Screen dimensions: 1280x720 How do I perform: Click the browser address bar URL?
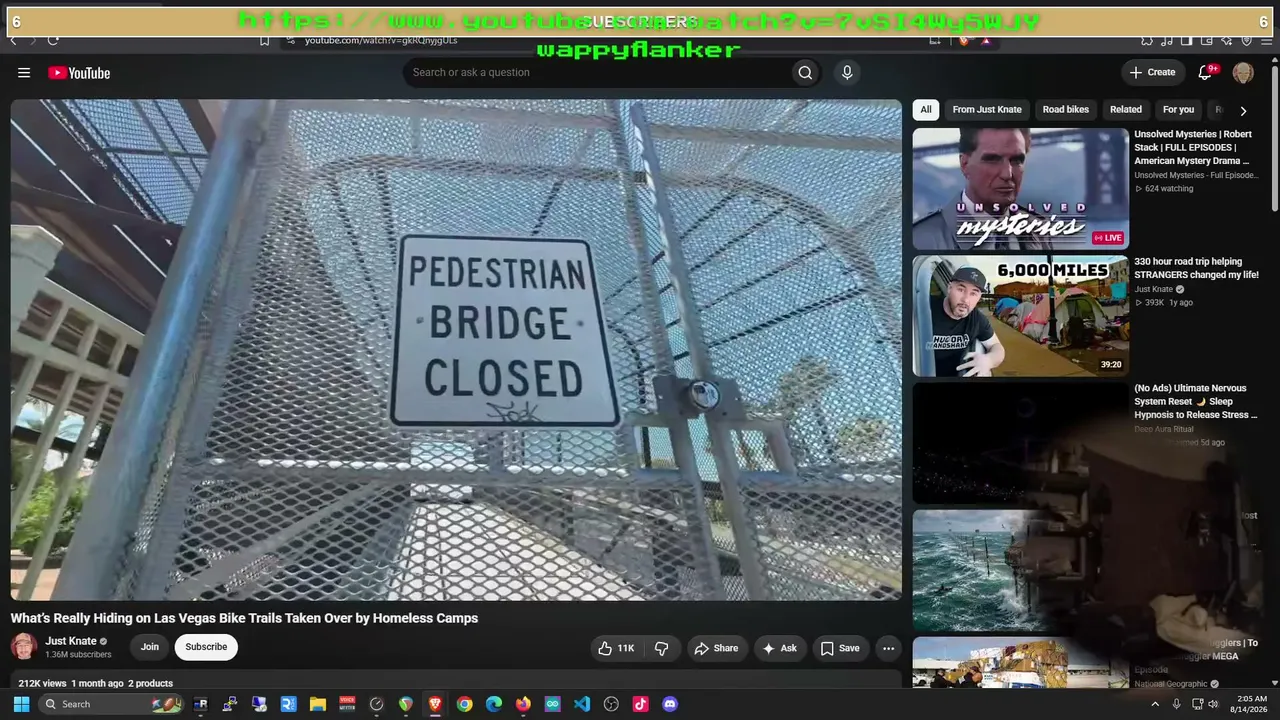click(381, 40)
